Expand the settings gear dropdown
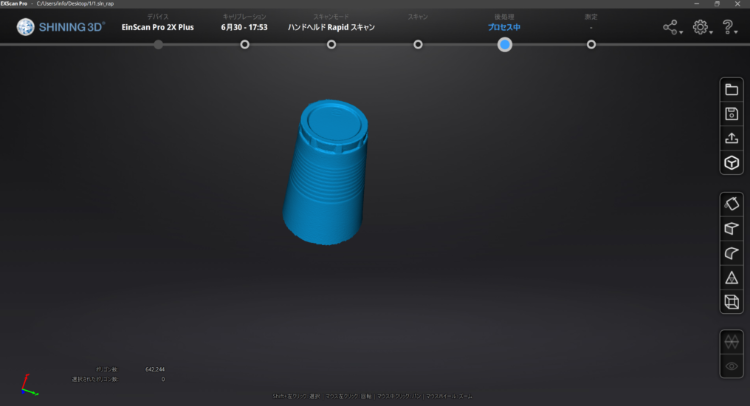The image size is (750, 406). (x=701, y=28)
